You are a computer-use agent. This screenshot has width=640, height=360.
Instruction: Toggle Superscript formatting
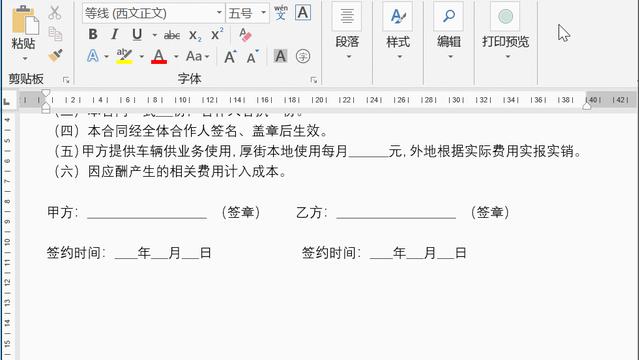coord(217,35)
